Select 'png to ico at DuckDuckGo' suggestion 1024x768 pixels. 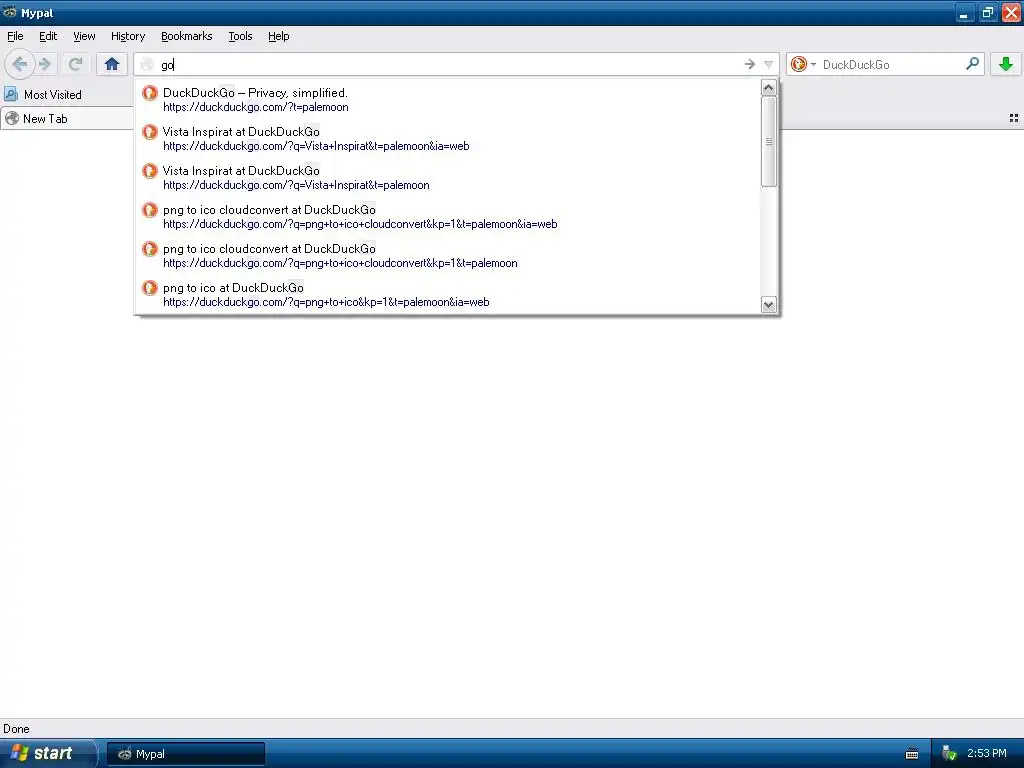tap(447, 295)
